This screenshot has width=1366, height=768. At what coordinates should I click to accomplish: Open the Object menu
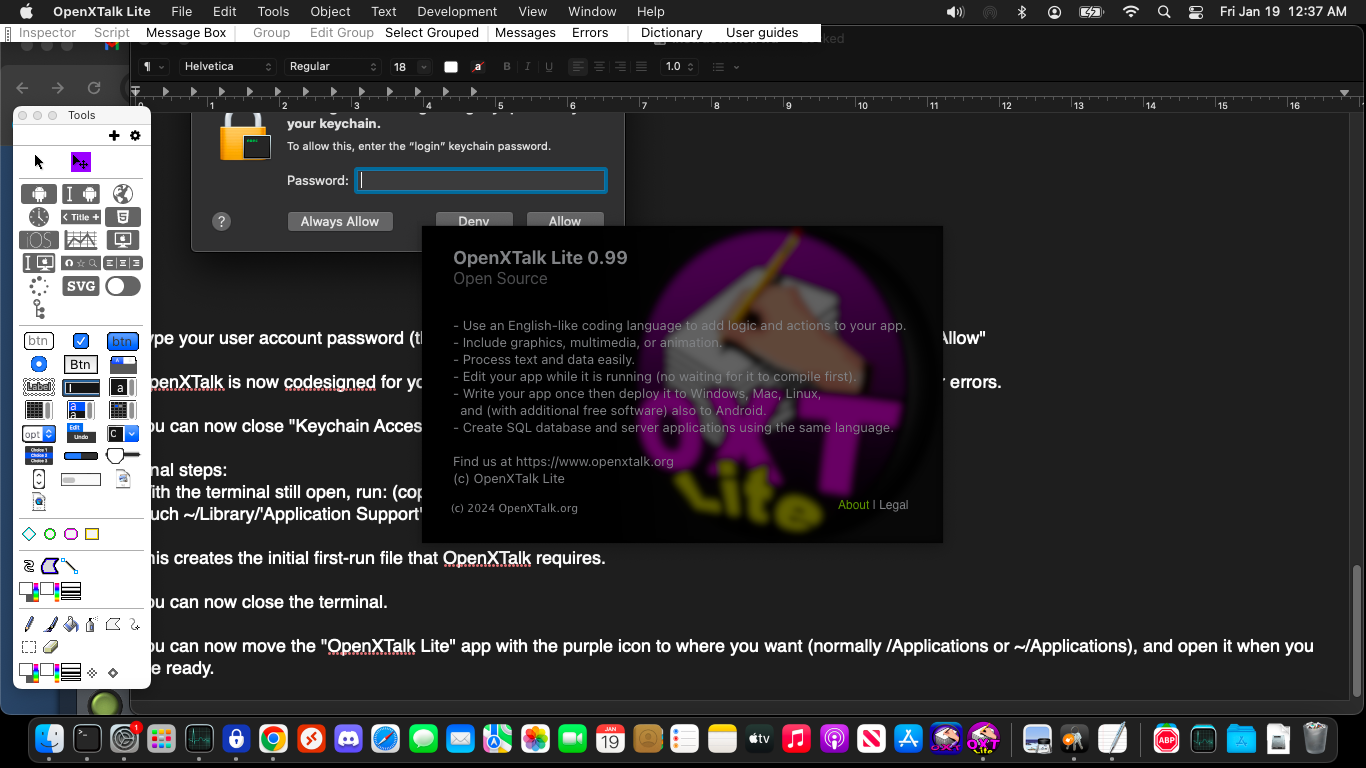pyautogui.click(x=330, y=11)
